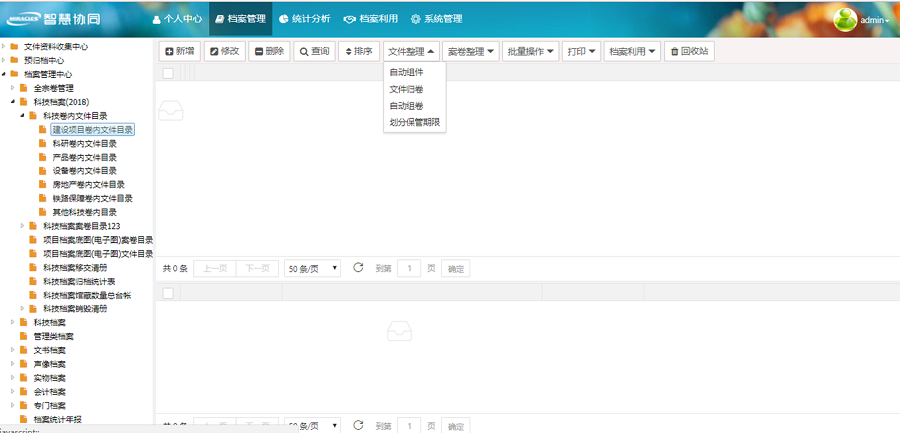Click the page number input field
The image size is (900, 433).
pos(409,268)
